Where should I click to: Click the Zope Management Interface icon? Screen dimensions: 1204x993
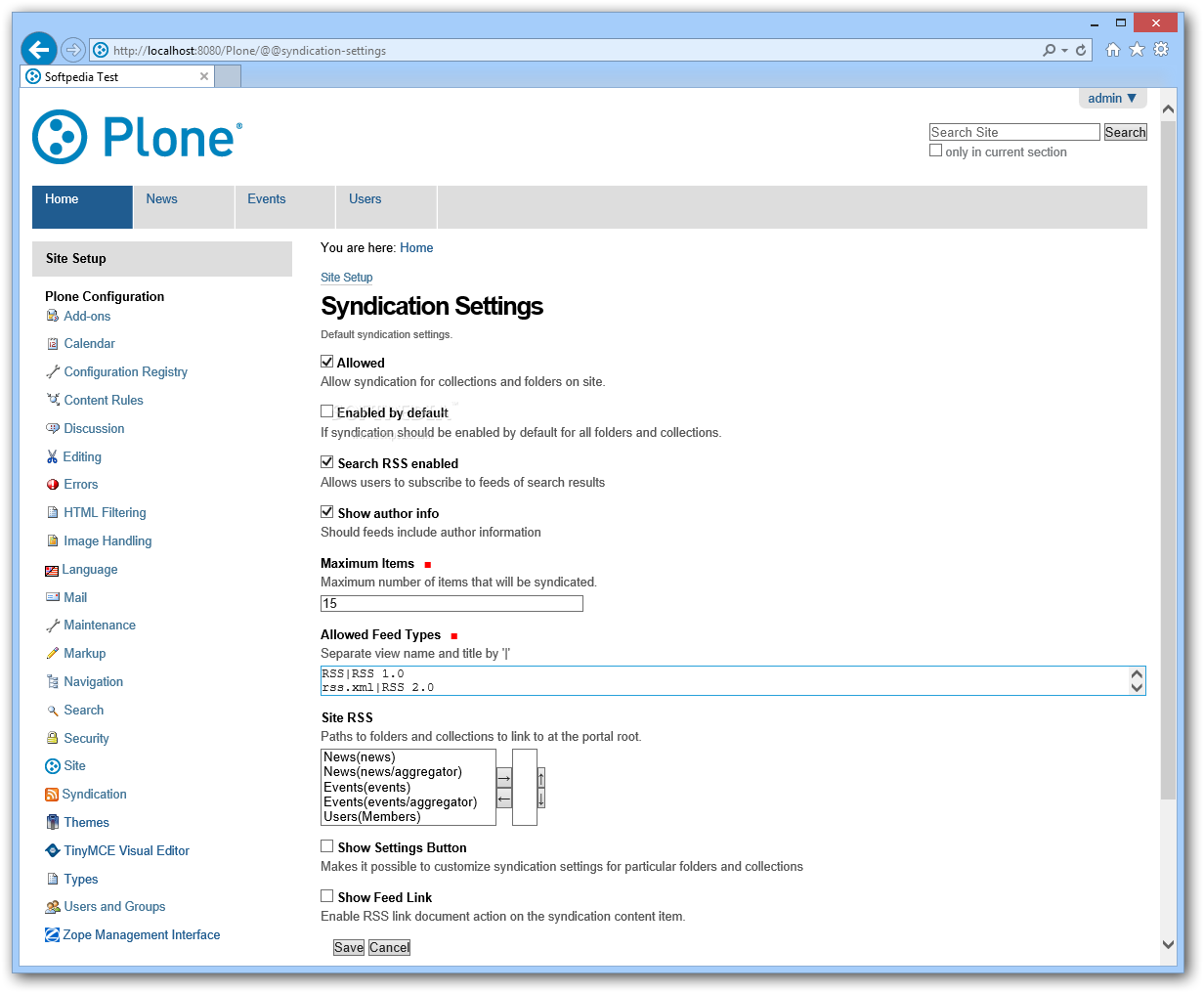click(52, 935)
